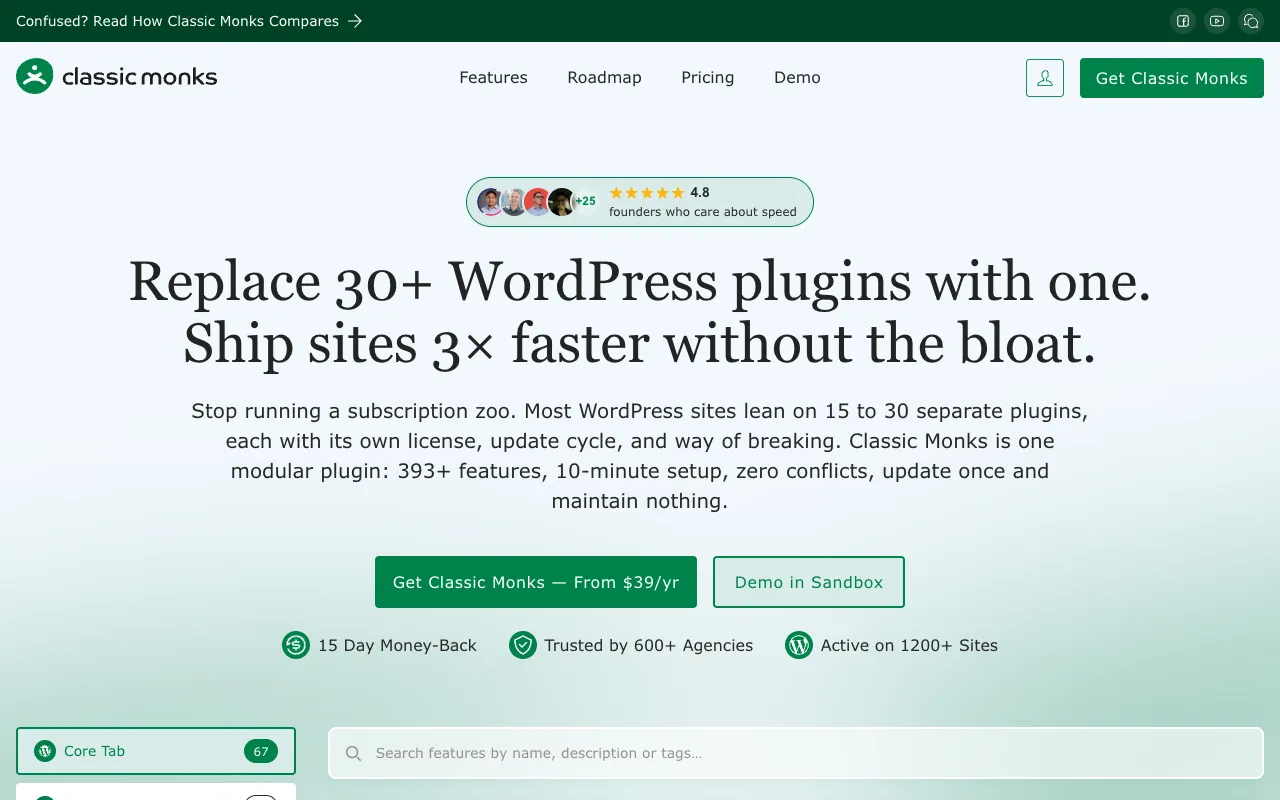
Task: Click the 'Active on 1200+ Sites' text
Action: [x=909, y=645]
